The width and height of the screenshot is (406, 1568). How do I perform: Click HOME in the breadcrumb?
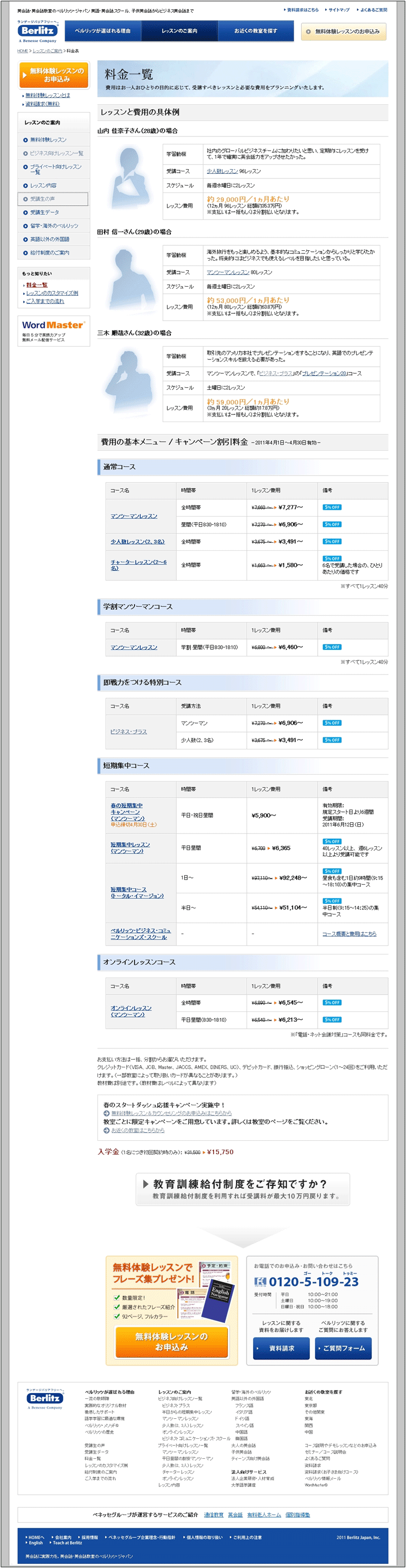pyautogui.click(x=23, y=51)
